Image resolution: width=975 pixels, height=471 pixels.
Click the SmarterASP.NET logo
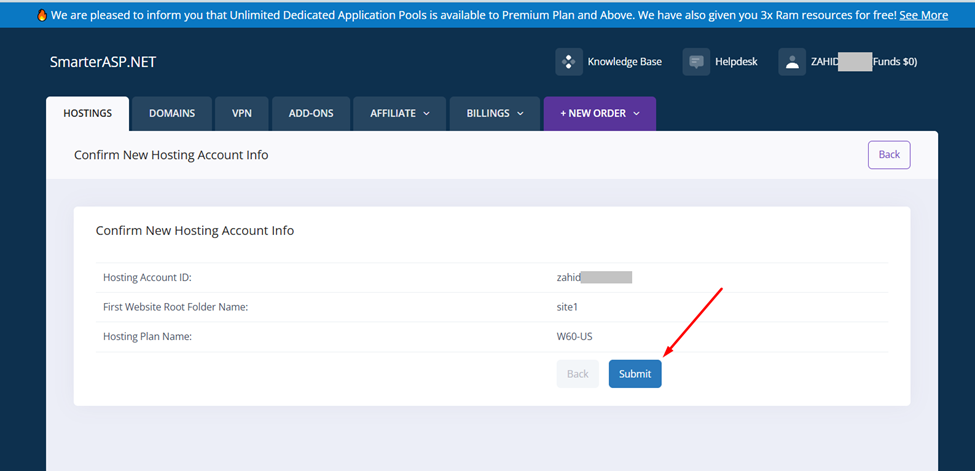103,62
